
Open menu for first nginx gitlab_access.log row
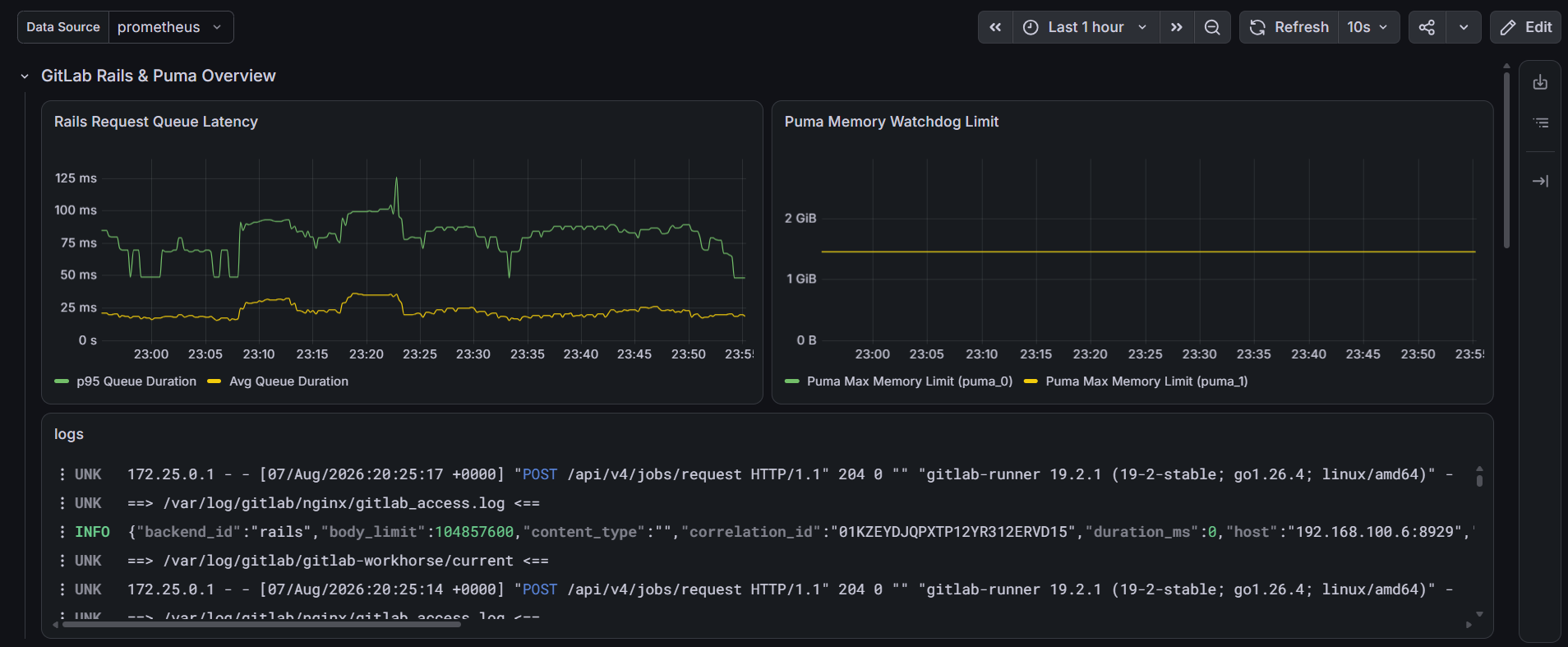tap(62, 503)
